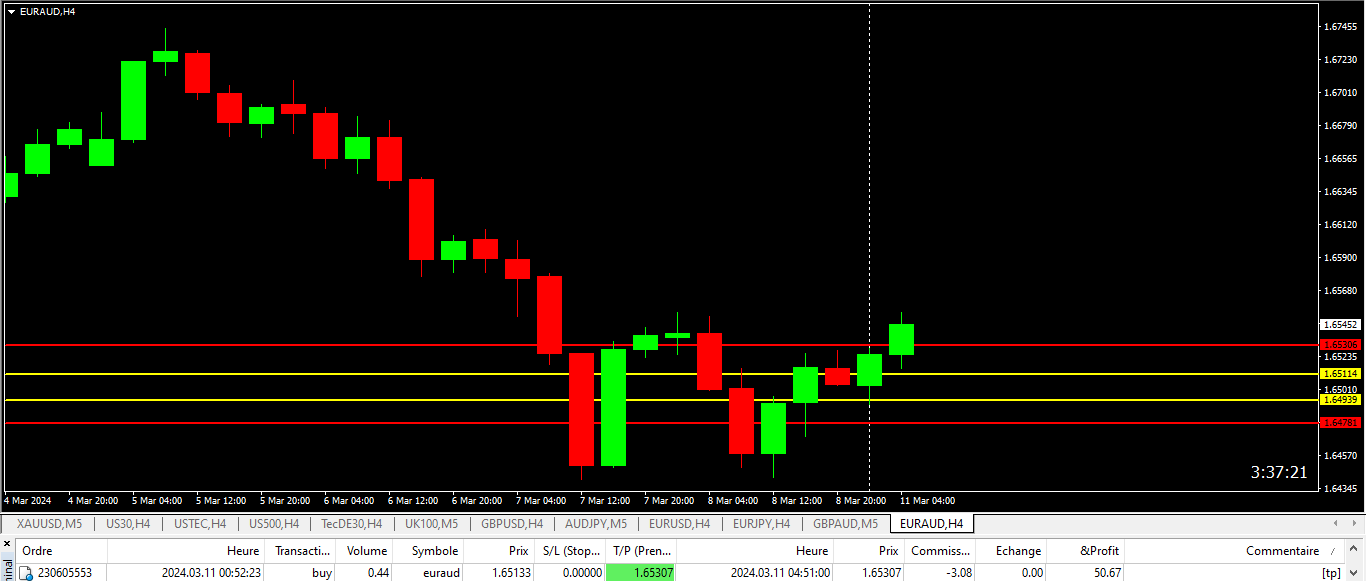The width and height of the screenshot is (1366, 581).
Task: Sort by the Volume column header
Action: [x=367, y=551]
